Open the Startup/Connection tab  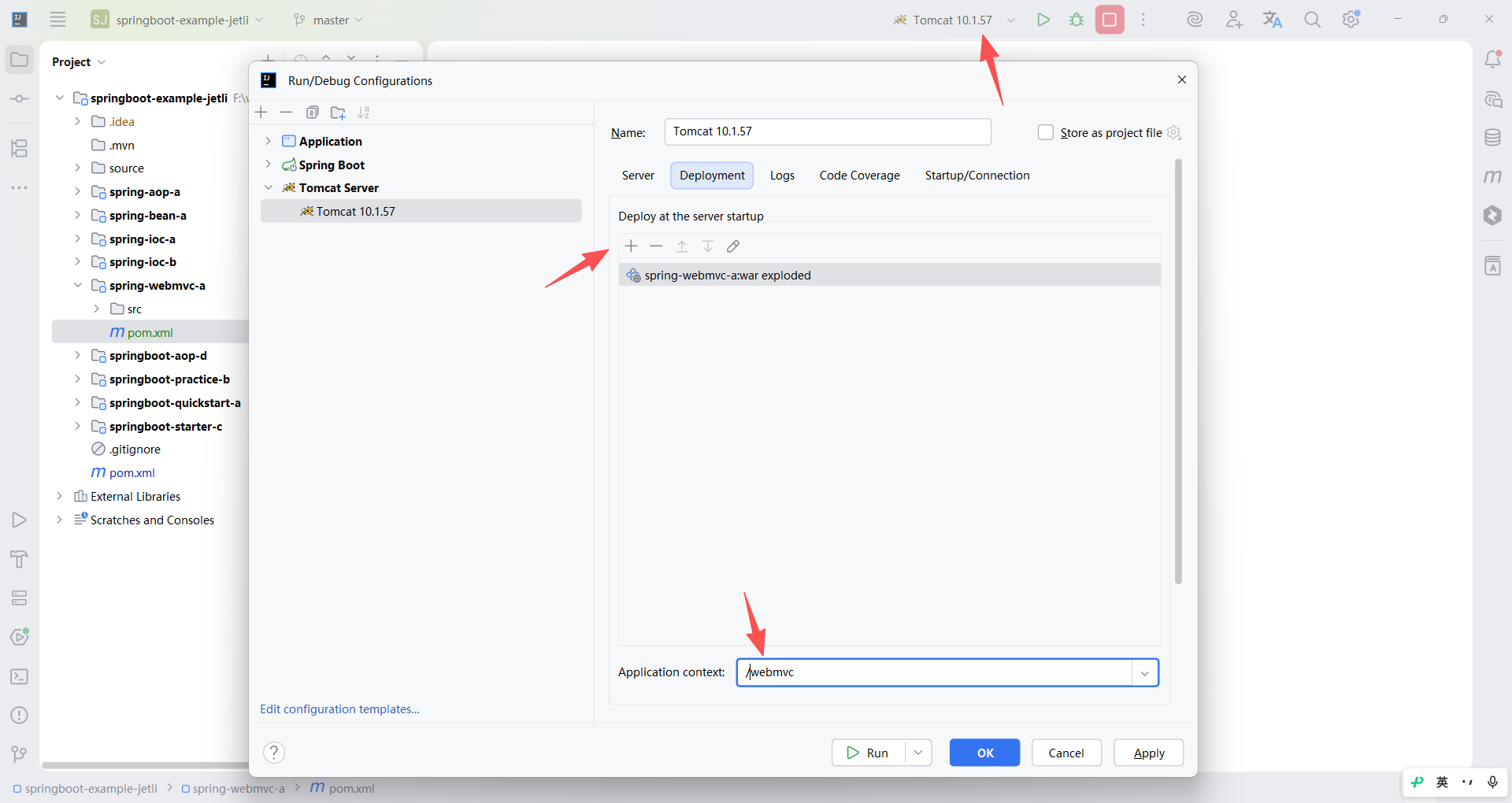[x=977, y=176]
